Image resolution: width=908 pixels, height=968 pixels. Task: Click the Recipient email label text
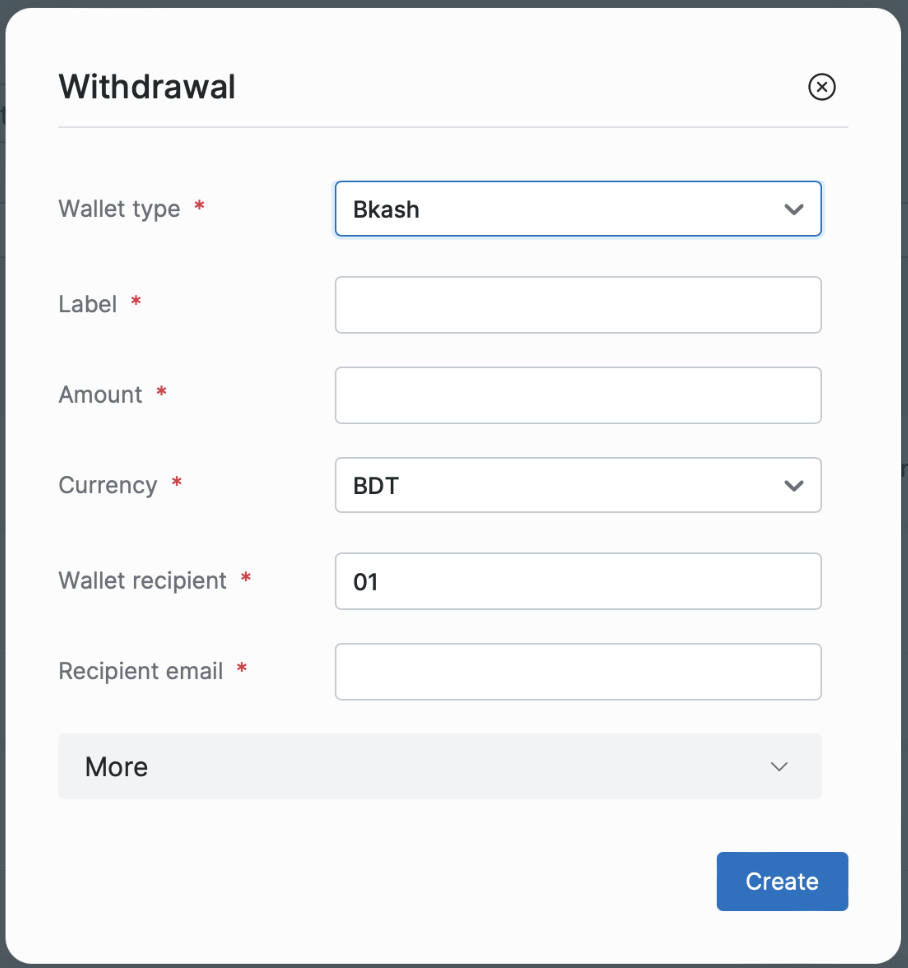[x=141, y=671]
